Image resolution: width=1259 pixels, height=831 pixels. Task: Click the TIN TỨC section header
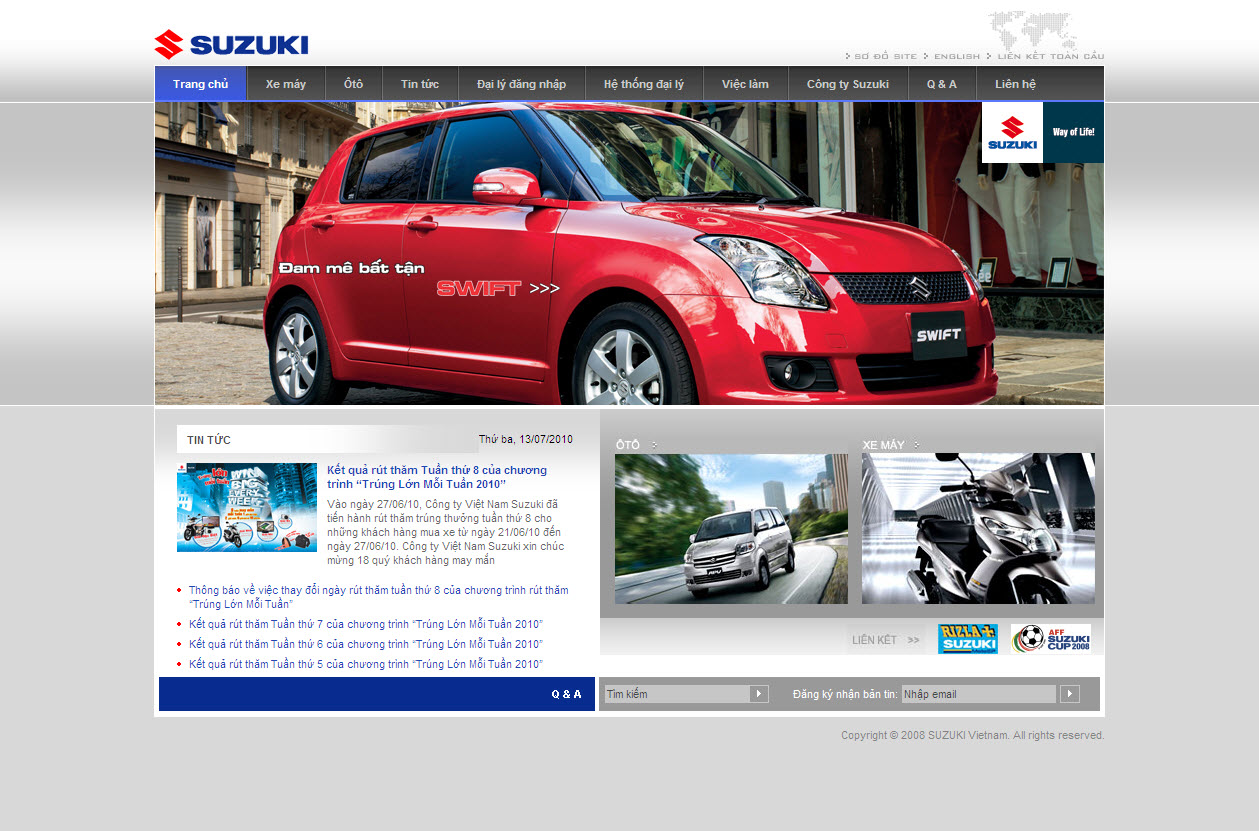(x=209, y=440)
